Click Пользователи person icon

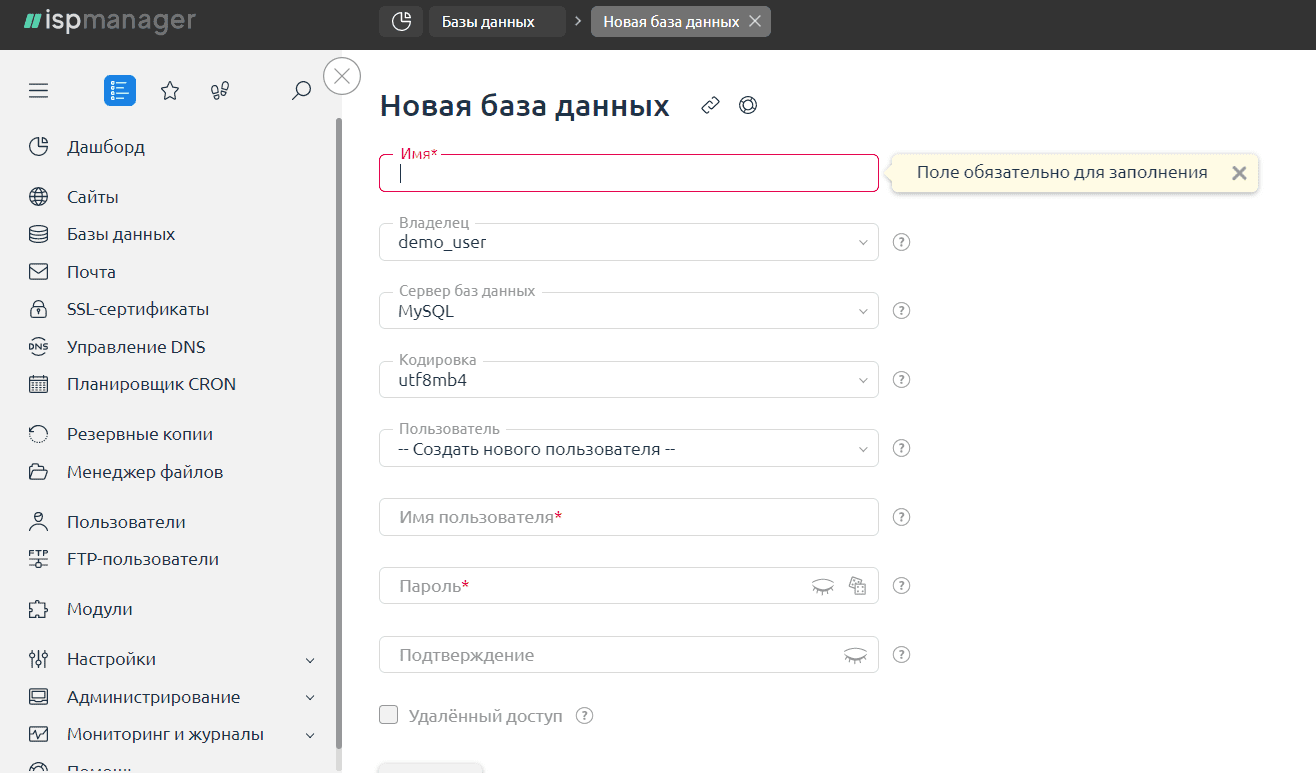[38, 522]
